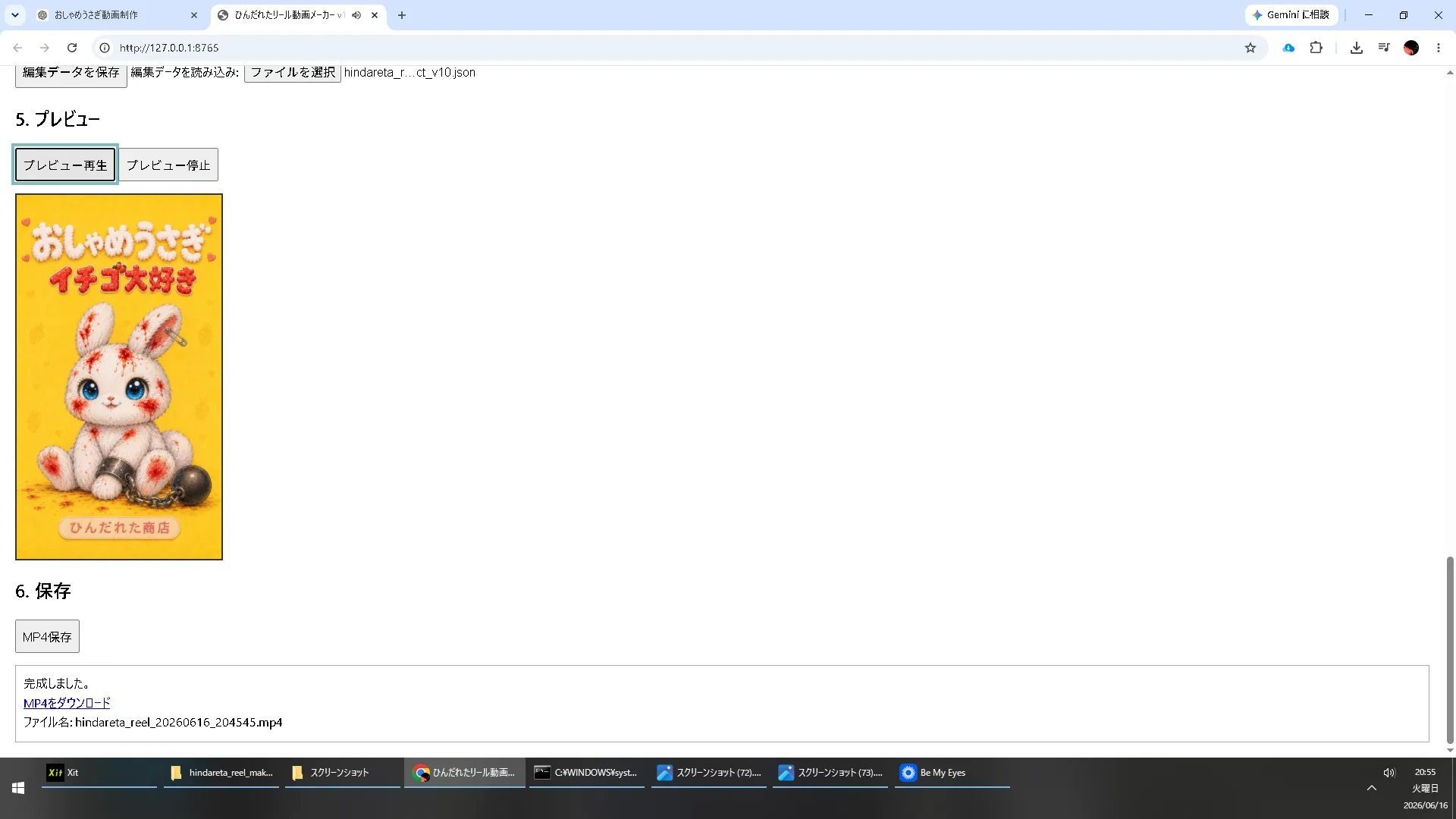Open the Extensions puzzle icon
Image resolution: width=1456 pixels, height=819 pixels.
(1316, 48)
